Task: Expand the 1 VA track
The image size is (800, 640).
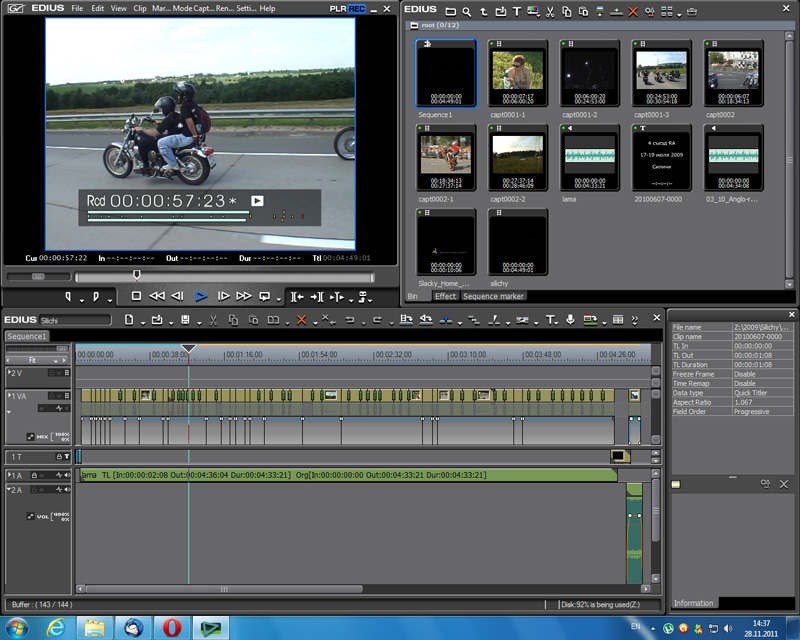Action: point(9,396)
